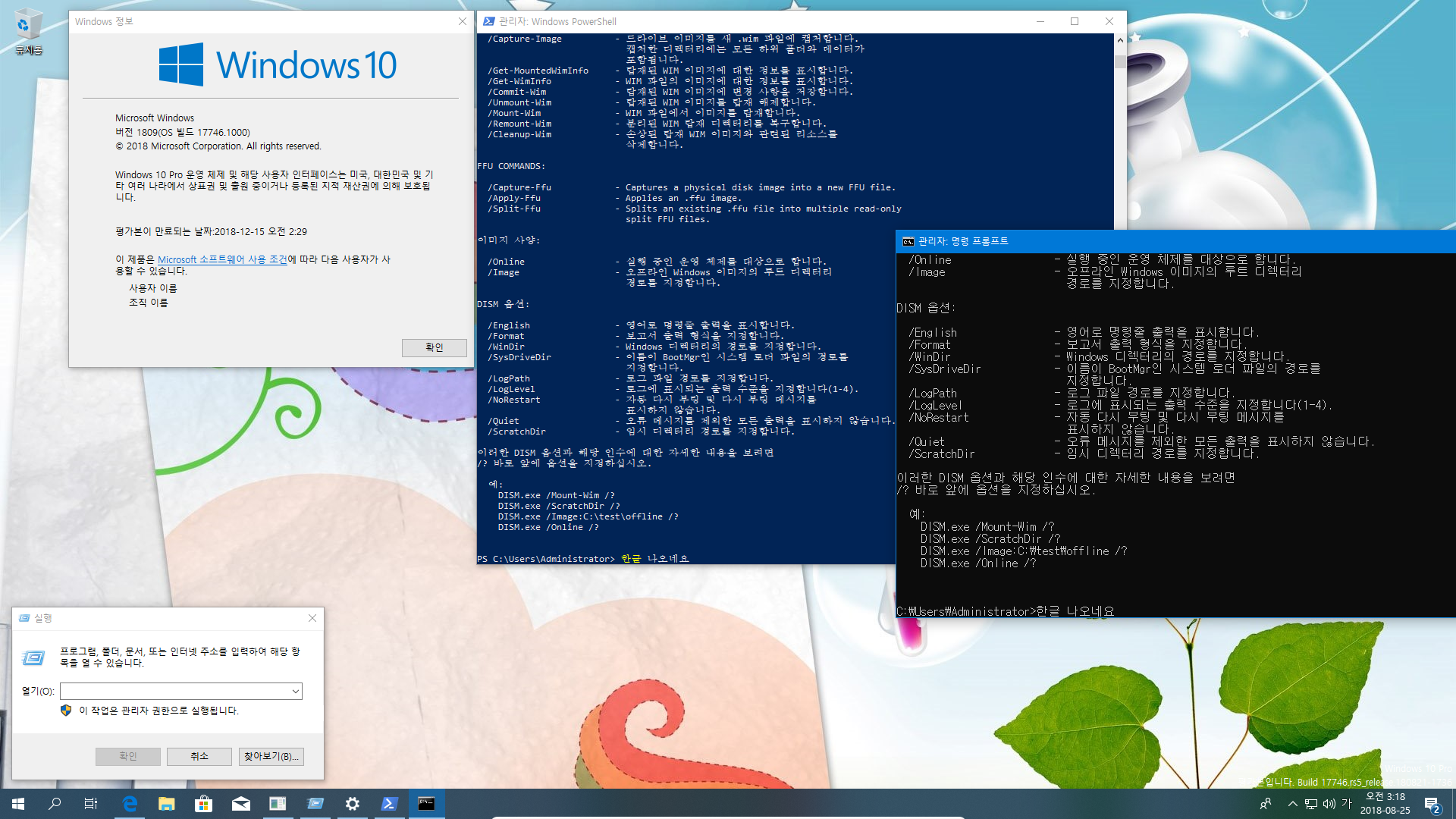The width and height of the screenshot is (1456, 819).
Task: Click the admin shield icon in Run dialog
Action: coord(66,711)
